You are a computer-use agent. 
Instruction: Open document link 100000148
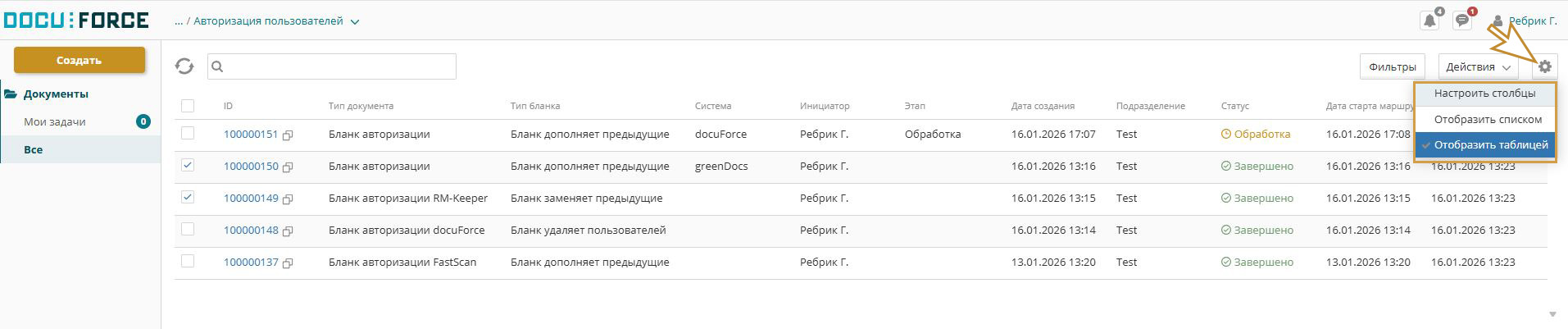[x=251, y=230]
